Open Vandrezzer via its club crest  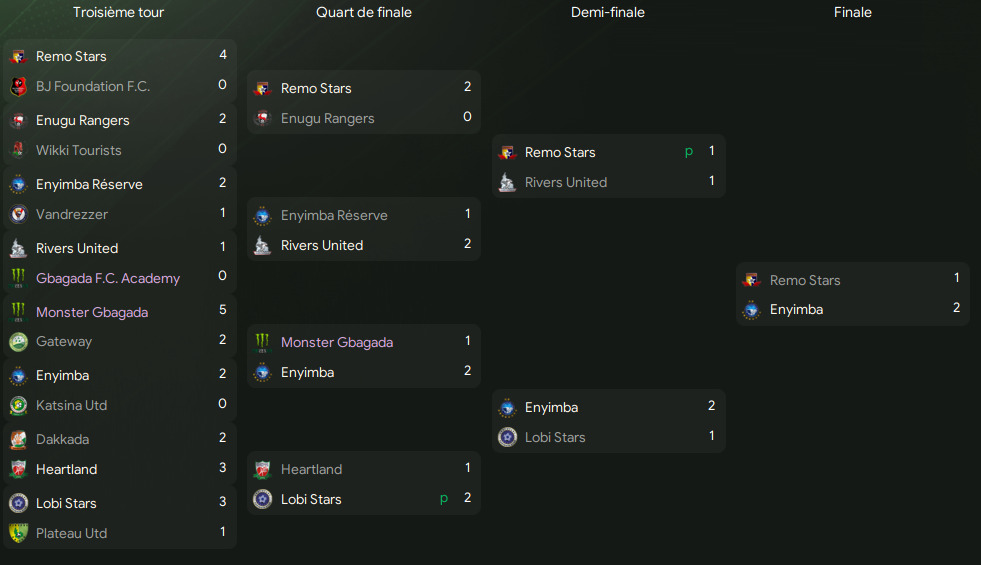(18, 214)
